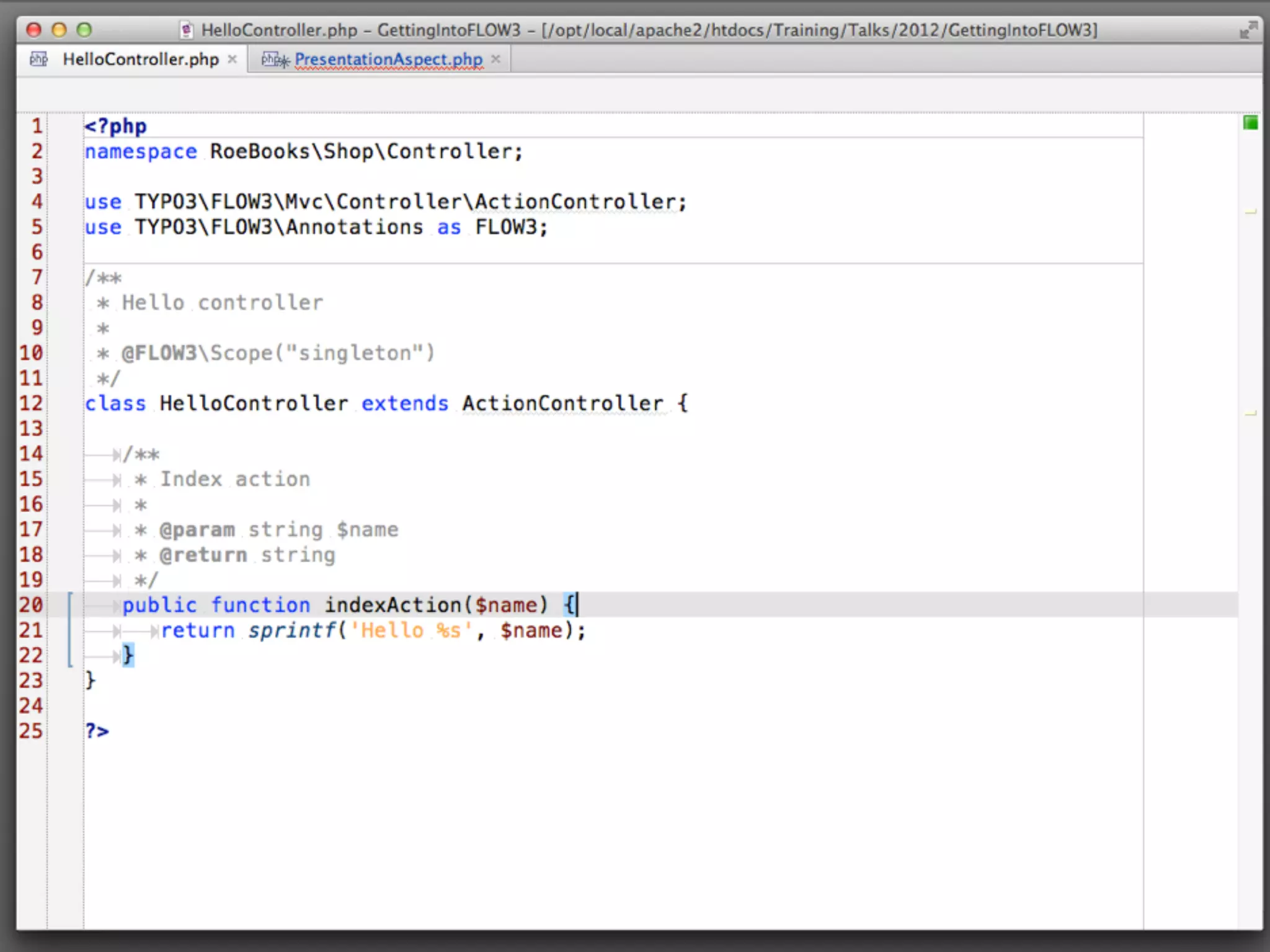
Task: Click line number 21 in the gutter
Action: pyautogui.click(x=31, y=630)
